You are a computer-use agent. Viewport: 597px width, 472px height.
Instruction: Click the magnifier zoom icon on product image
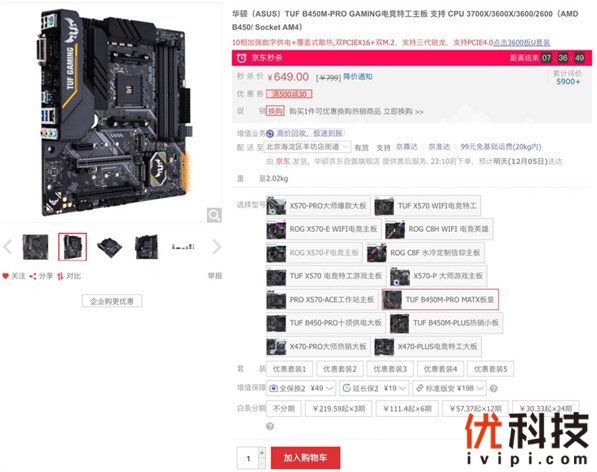click(x=214, y=215)
